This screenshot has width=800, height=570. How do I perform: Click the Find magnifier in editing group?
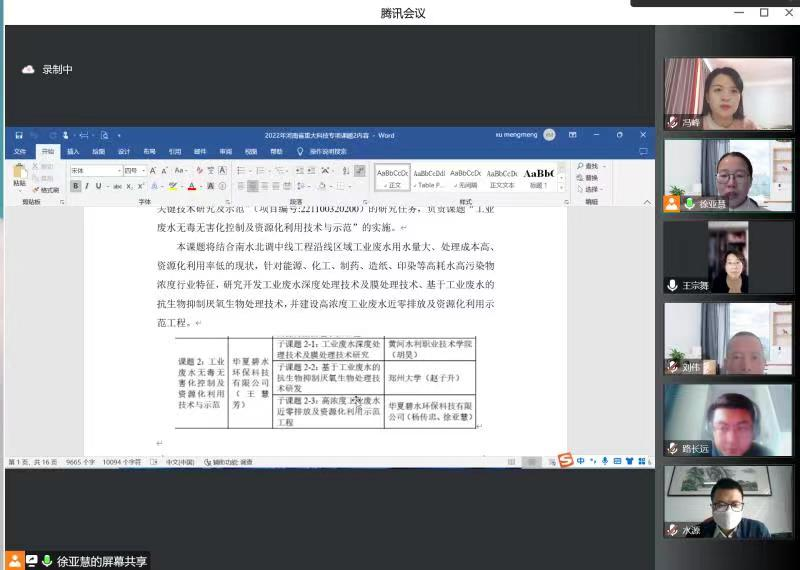[x=591, y=166]
